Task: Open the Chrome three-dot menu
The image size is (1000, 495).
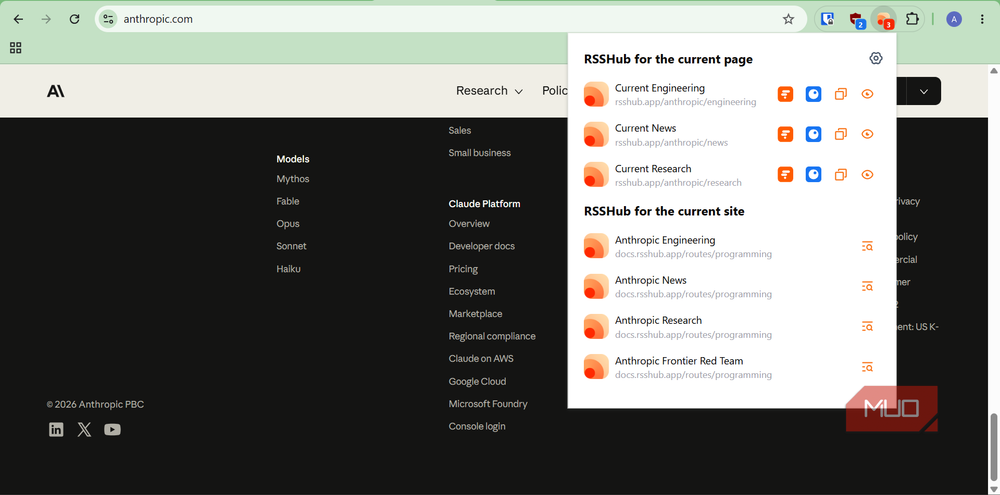Action: [x=982, y=19]
